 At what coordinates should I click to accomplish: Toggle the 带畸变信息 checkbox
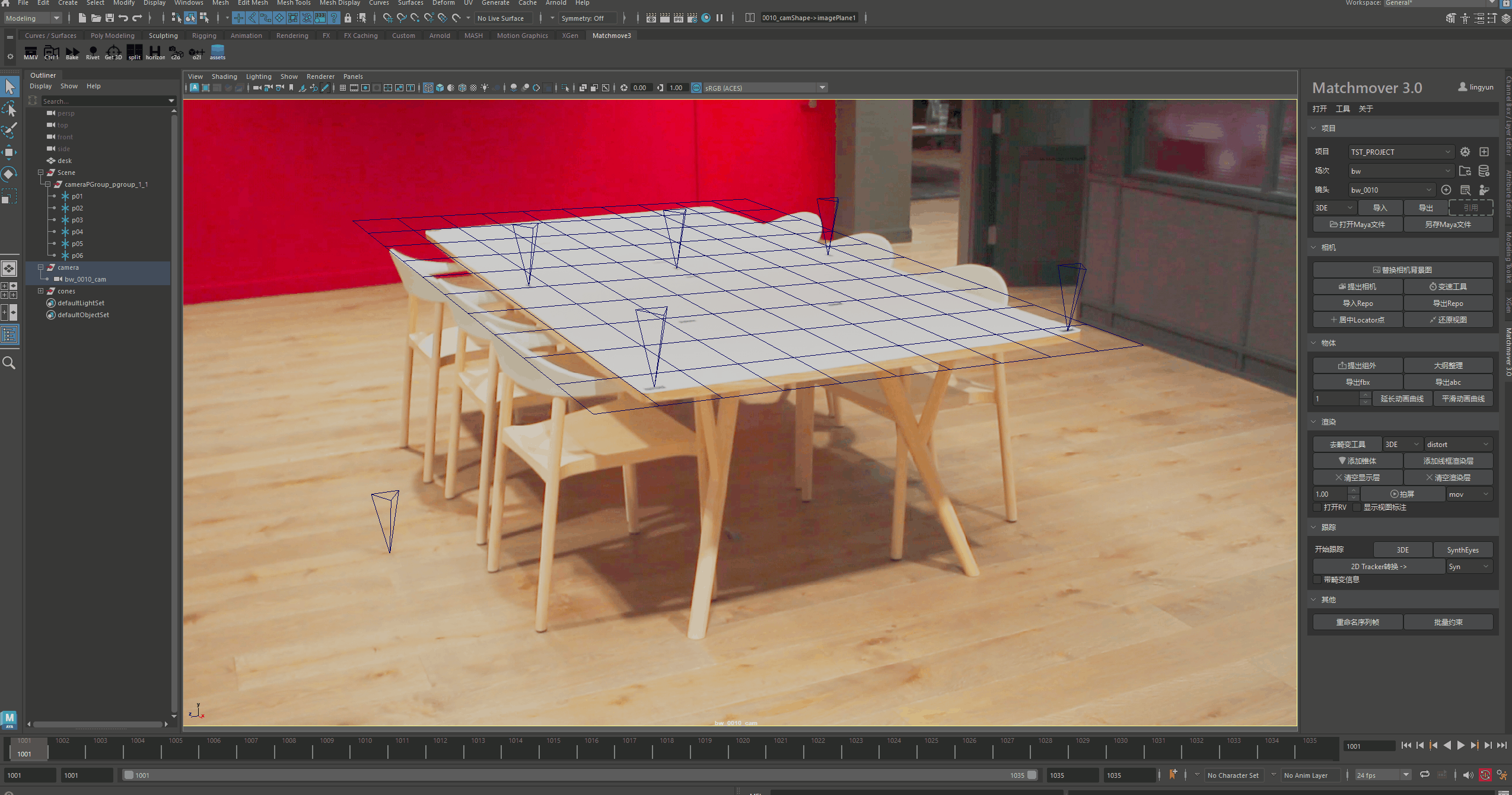[x=1318, y=580]
